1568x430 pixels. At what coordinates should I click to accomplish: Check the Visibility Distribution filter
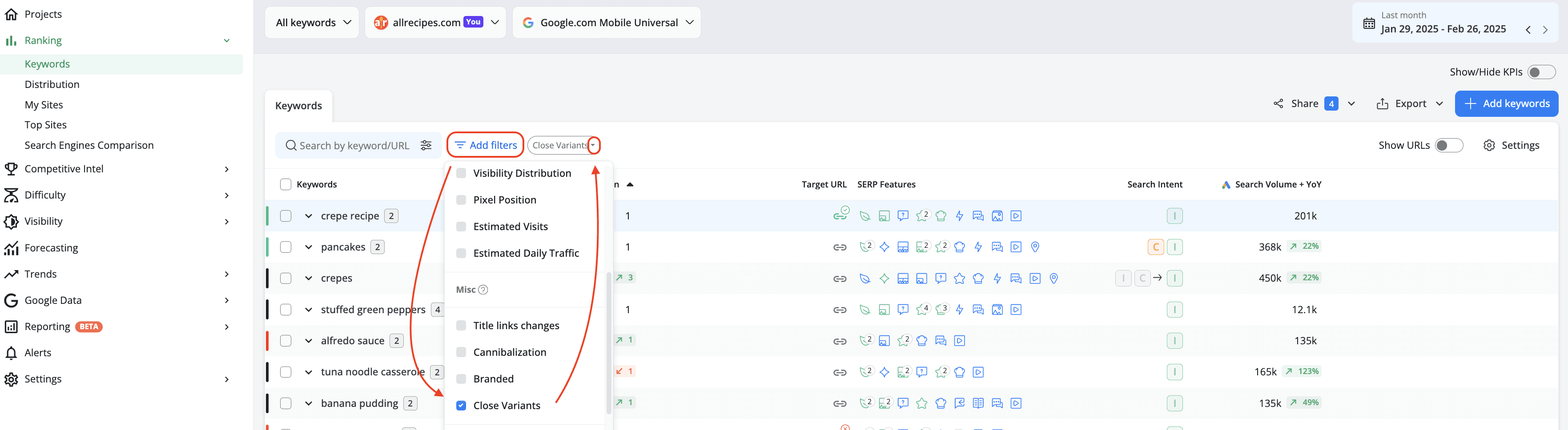(461, 173)
